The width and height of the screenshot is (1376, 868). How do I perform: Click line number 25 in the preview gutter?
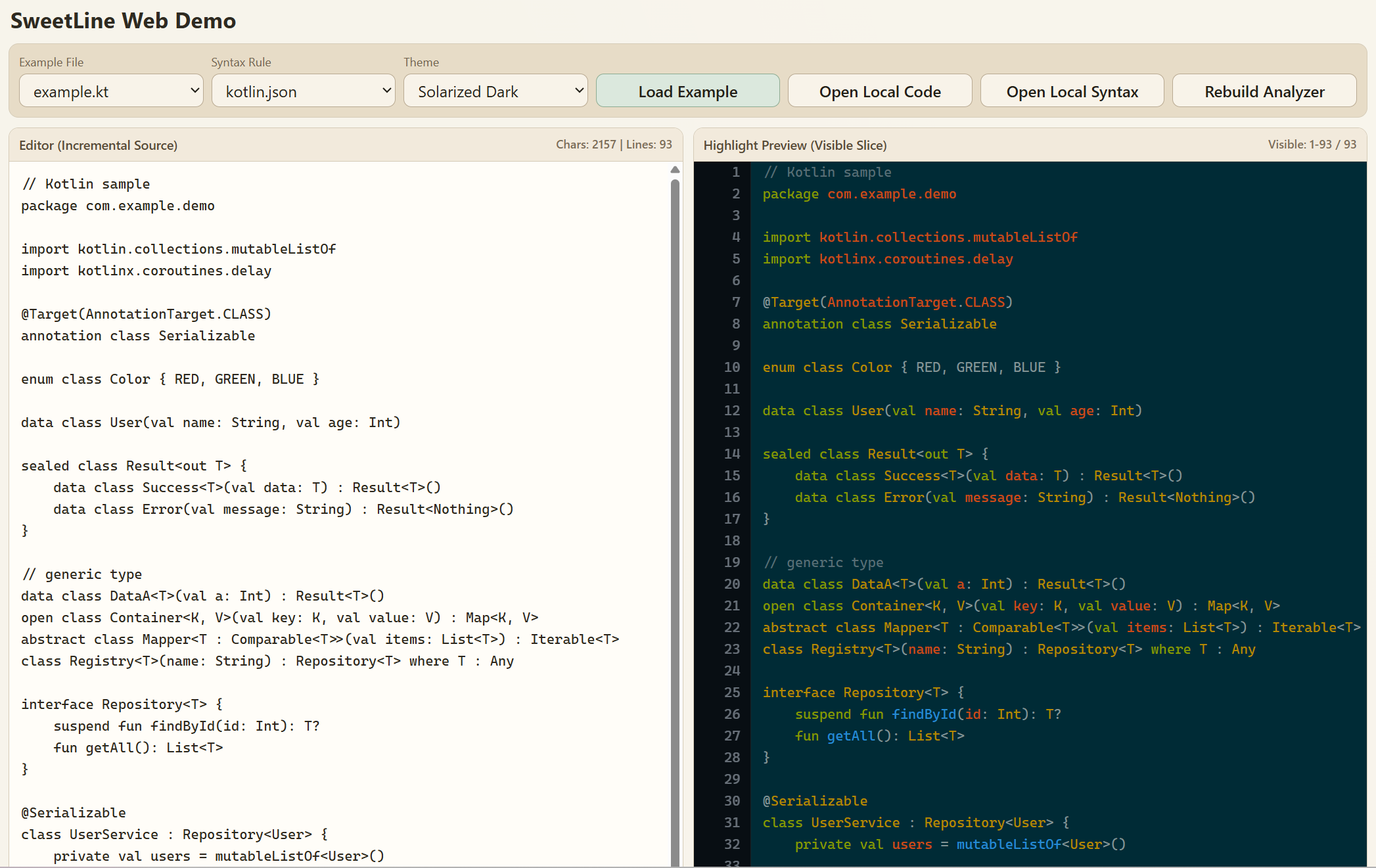732,693
